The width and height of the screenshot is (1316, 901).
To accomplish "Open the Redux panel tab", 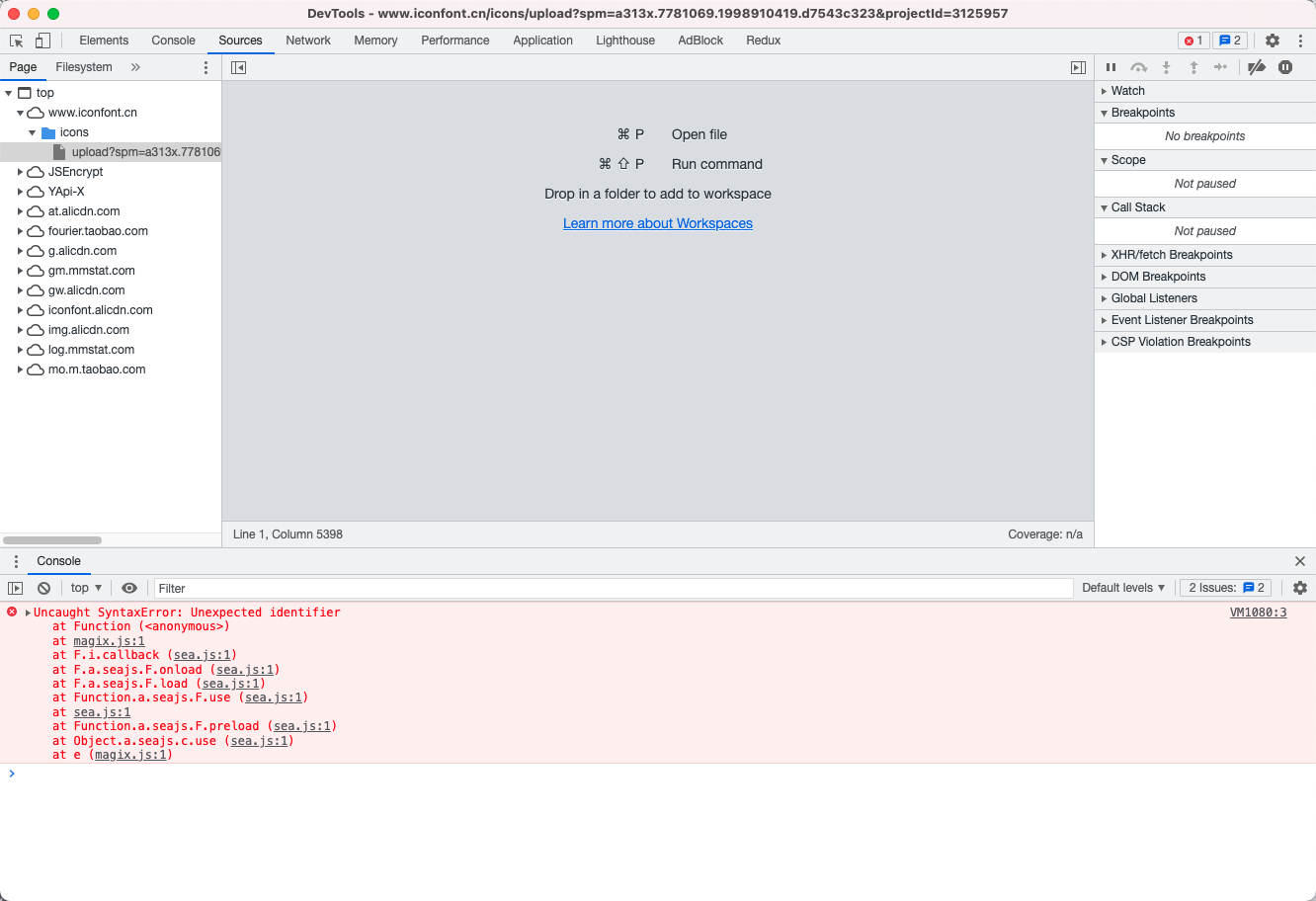I will click(763, 41).
